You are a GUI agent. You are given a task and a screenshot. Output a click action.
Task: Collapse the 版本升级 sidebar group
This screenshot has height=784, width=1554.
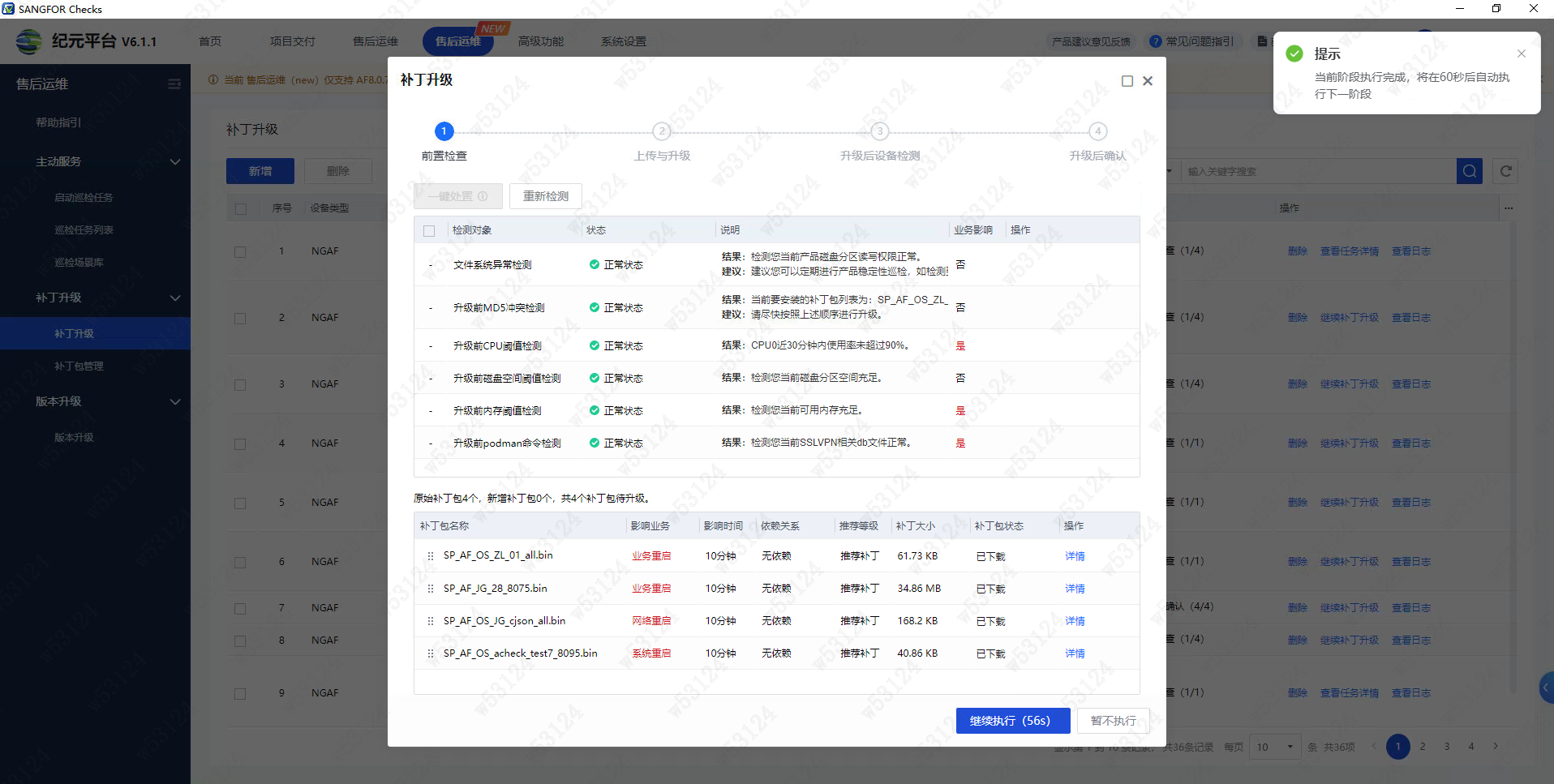[174, 402]
